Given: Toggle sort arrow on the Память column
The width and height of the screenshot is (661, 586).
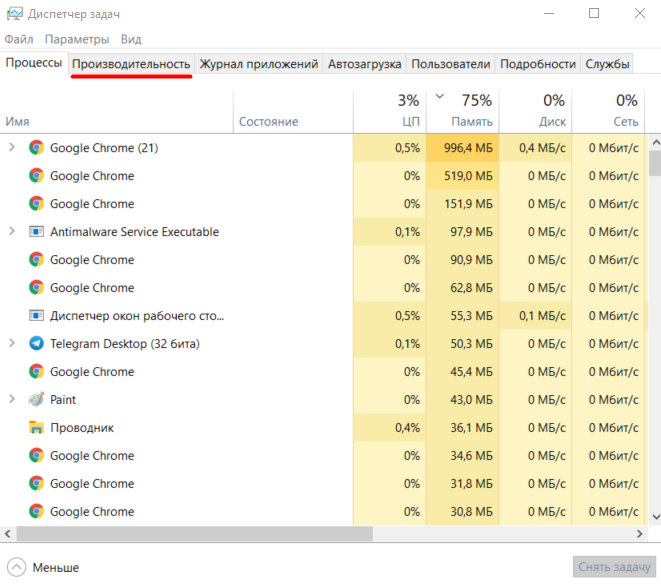Looking at the screenshot, I should tap(440, 96).
